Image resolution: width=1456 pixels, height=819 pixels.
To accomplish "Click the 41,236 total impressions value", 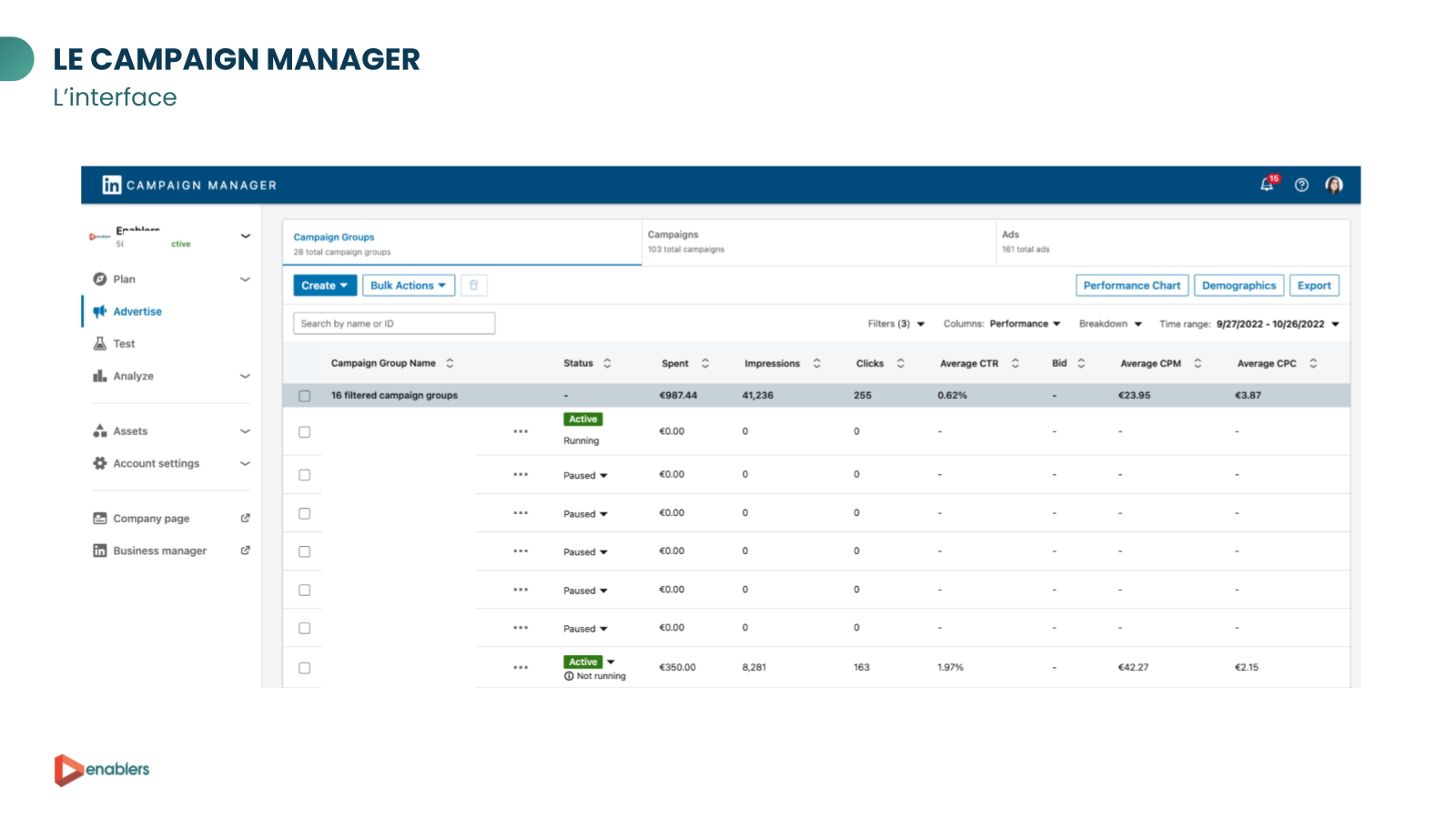I will [x=757, y=396].
